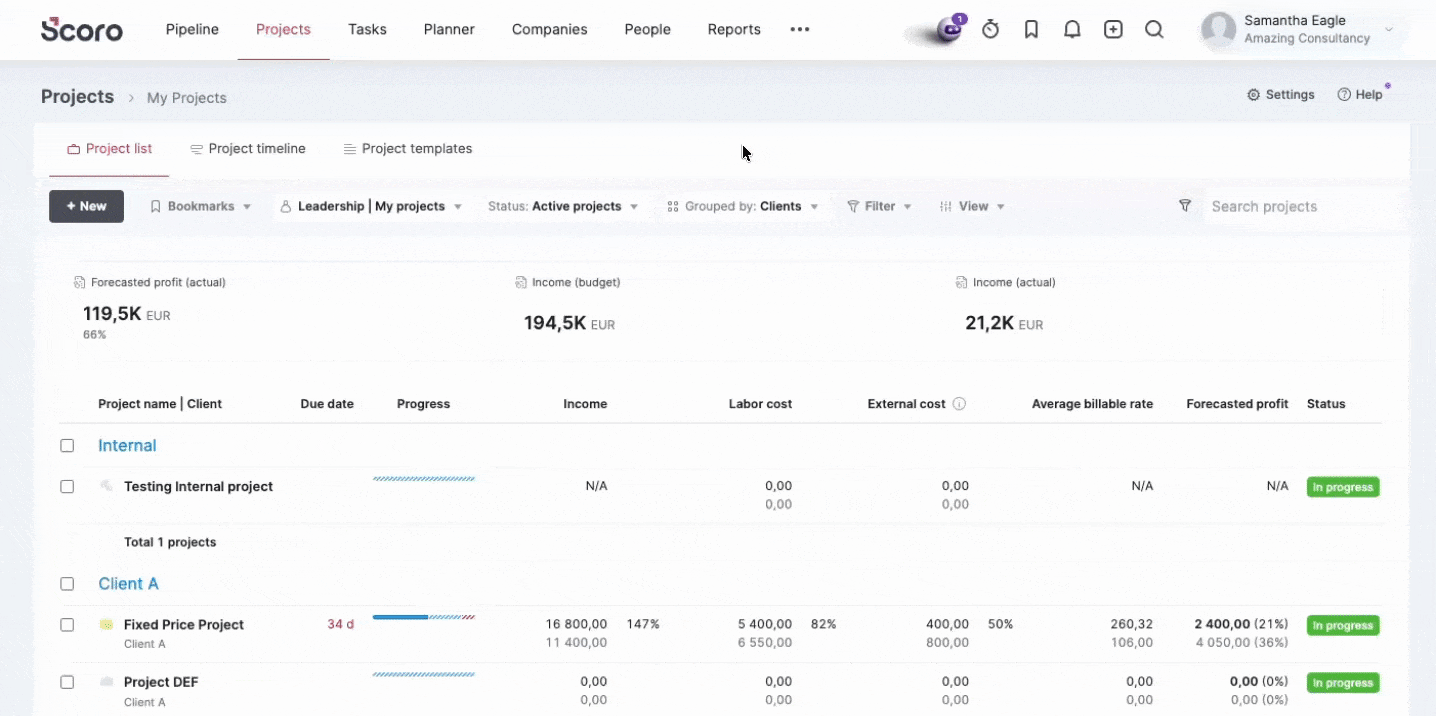This screenshot has height=716, width=1436.
Task: Open the purple assistant orb icon
Action: (948, 31)
